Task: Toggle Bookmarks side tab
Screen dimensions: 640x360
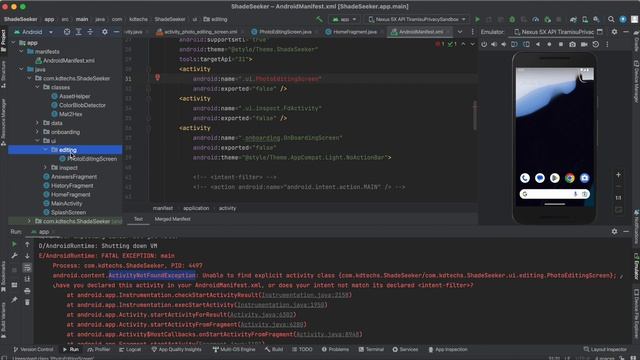Action: [4, 276]
